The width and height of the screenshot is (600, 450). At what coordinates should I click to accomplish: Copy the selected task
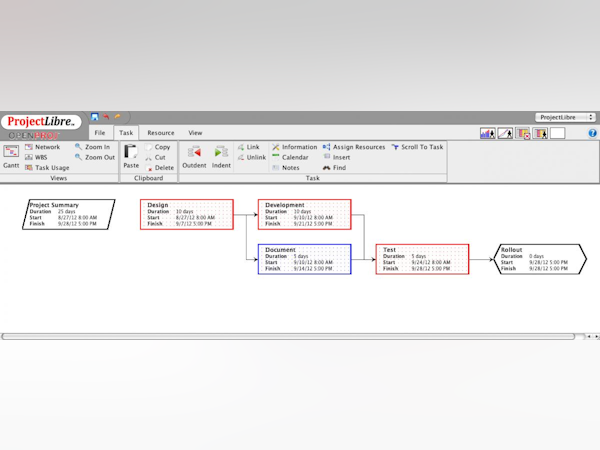[x=157, y=147]
